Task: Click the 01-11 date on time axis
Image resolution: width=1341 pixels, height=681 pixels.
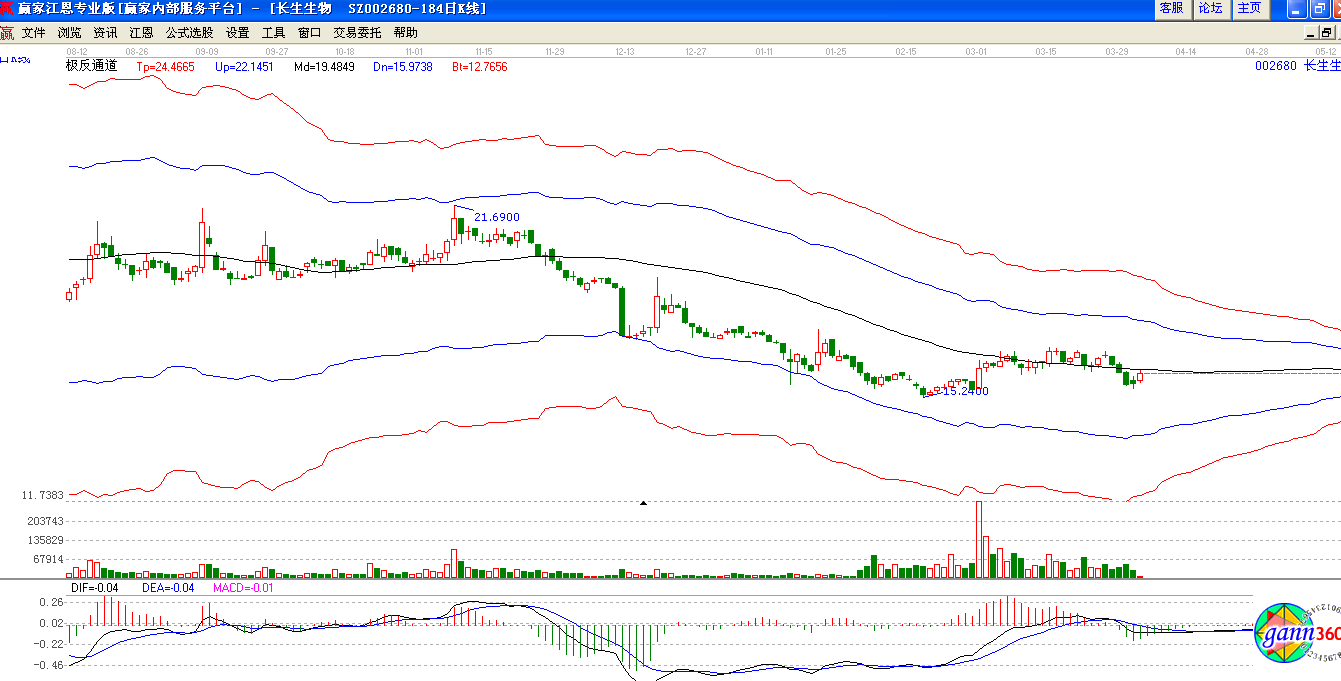Action: 765,50
